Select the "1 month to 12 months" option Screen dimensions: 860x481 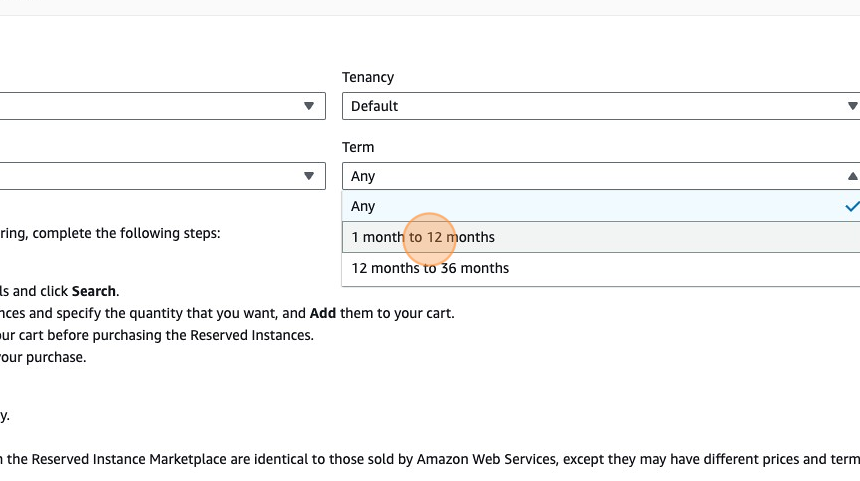point(423,237)
